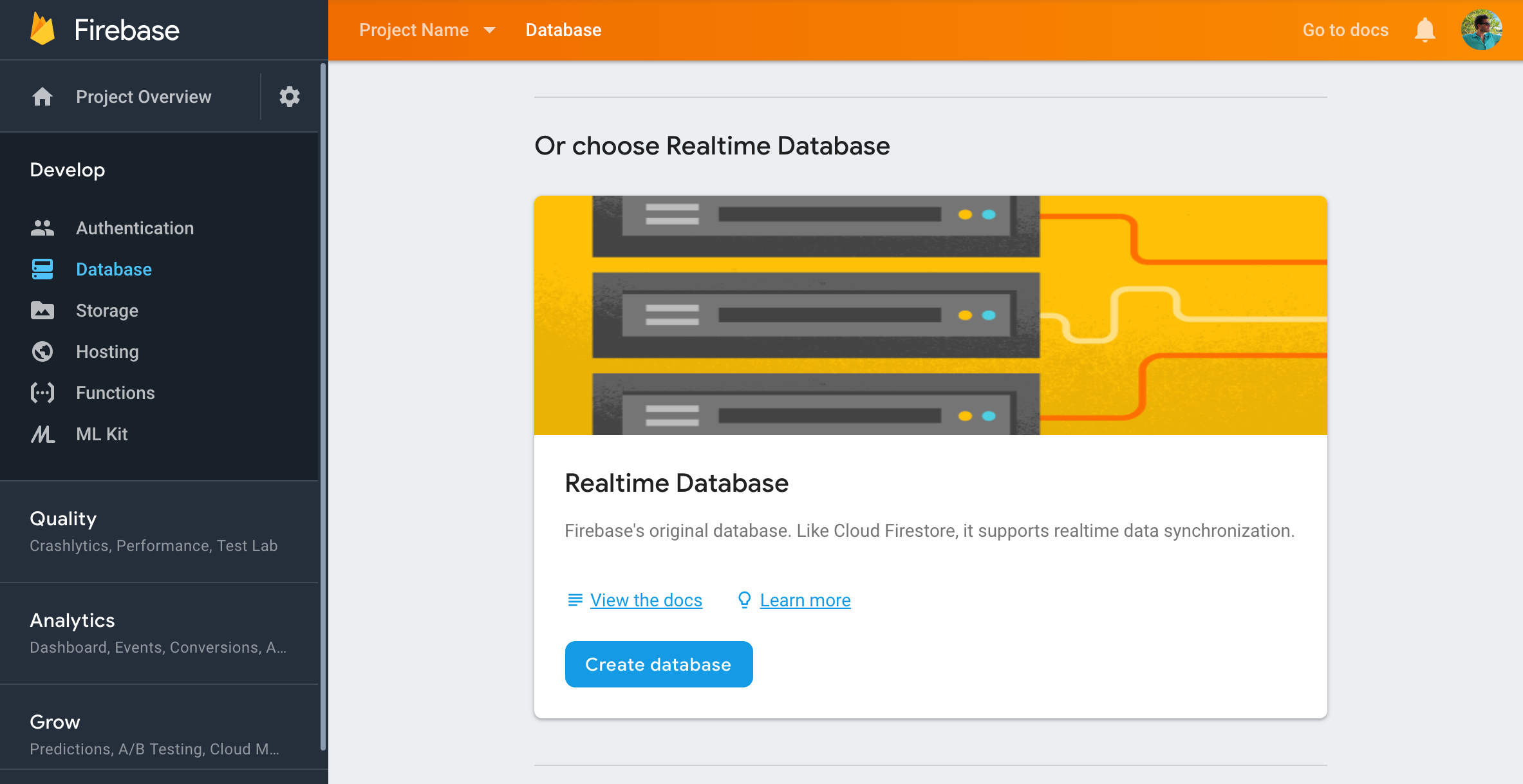The width and height of the screenshot is (1523, 784).
Task: Click the Hosting globe icon
Action: point(42,351)
